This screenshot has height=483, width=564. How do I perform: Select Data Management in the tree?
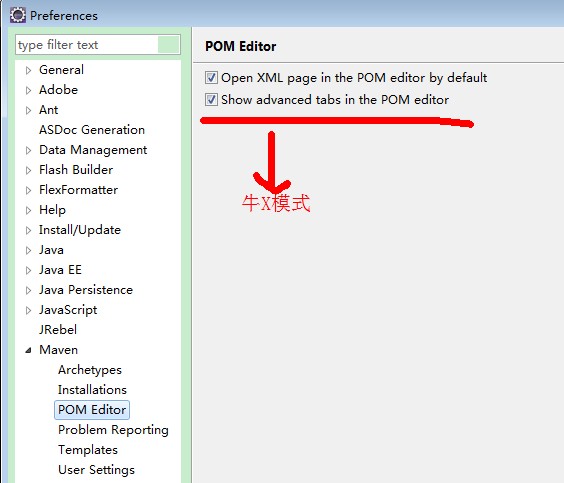point(93,150)
